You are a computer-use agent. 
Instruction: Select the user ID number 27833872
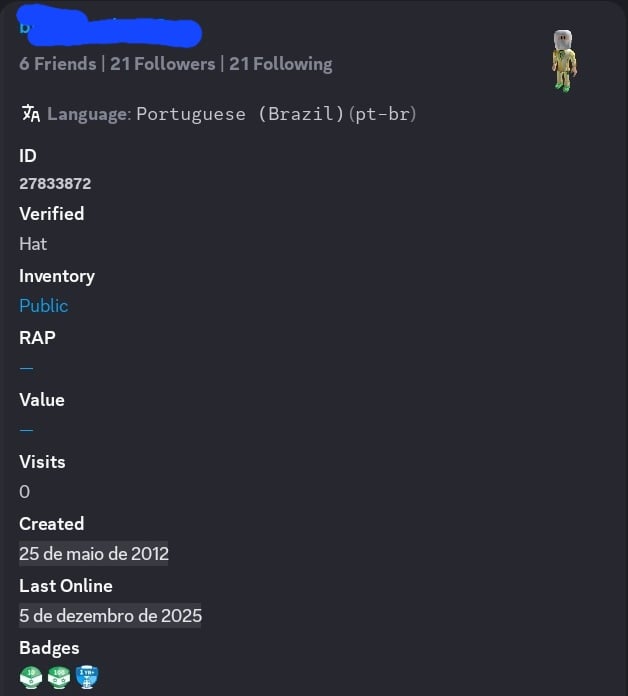55,184
